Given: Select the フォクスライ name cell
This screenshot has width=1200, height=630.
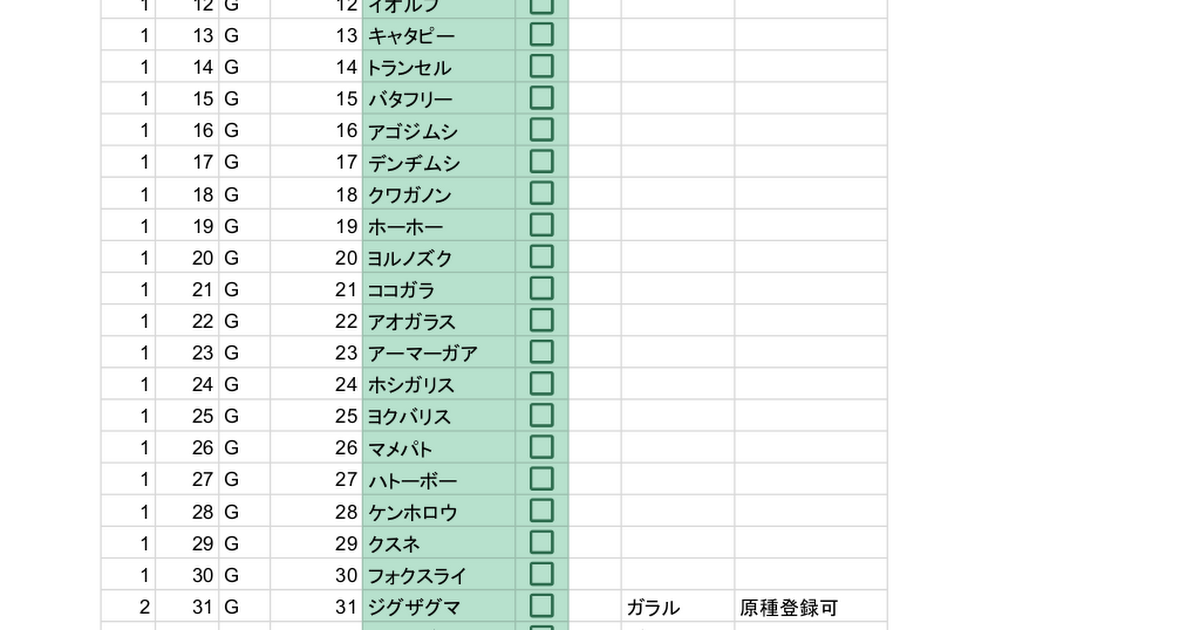Looking at the screenshot, I should 438,575.
